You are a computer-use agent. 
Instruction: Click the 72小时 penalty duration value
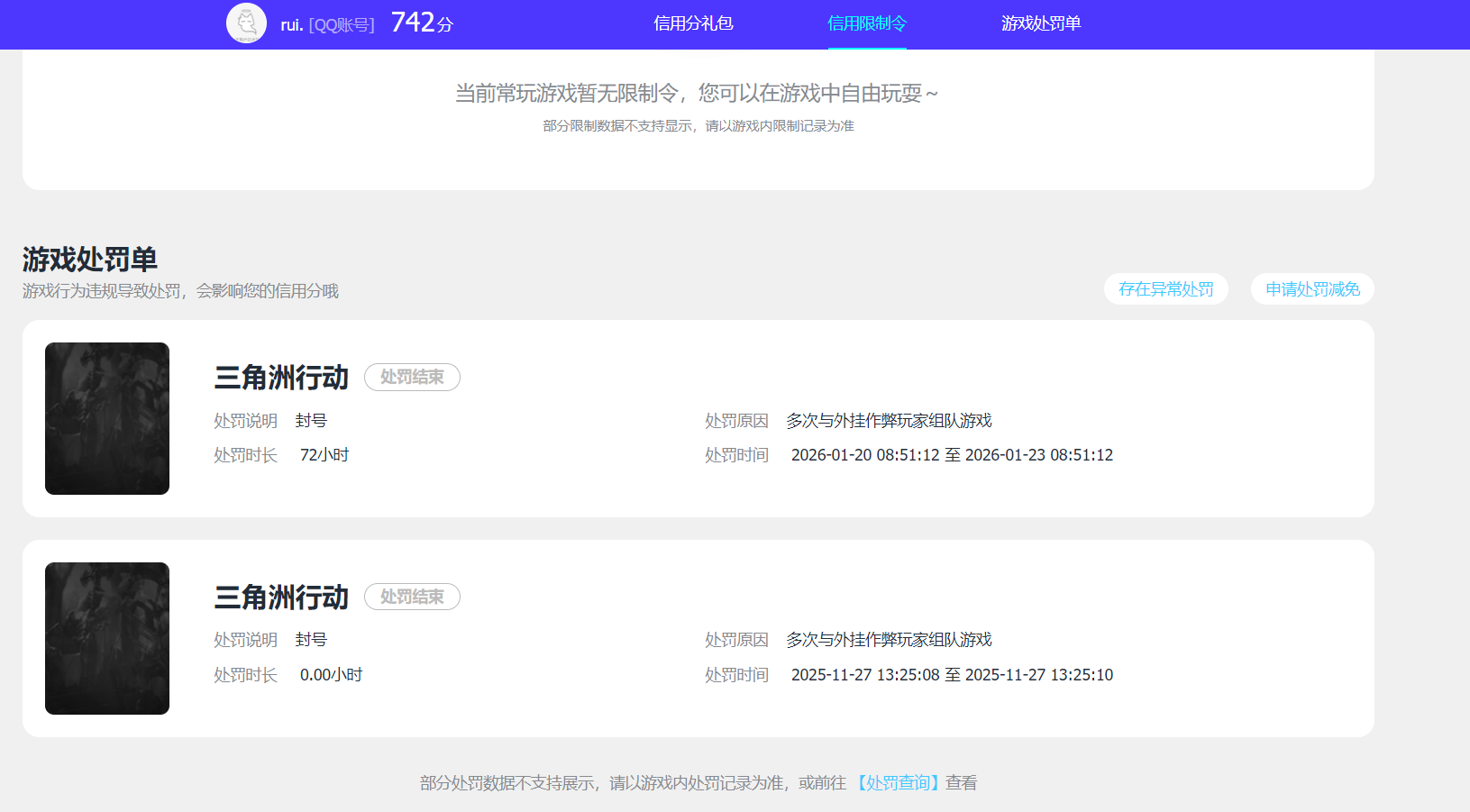(324, 455)
